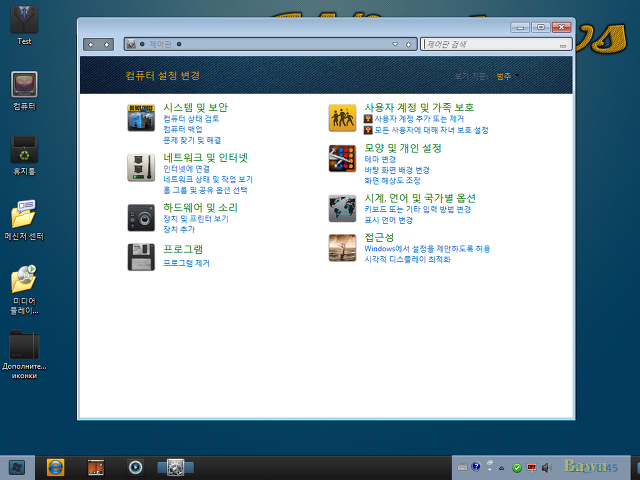640x480 pixels.
Task: Click the search button in search box
Action: [563, 46]
